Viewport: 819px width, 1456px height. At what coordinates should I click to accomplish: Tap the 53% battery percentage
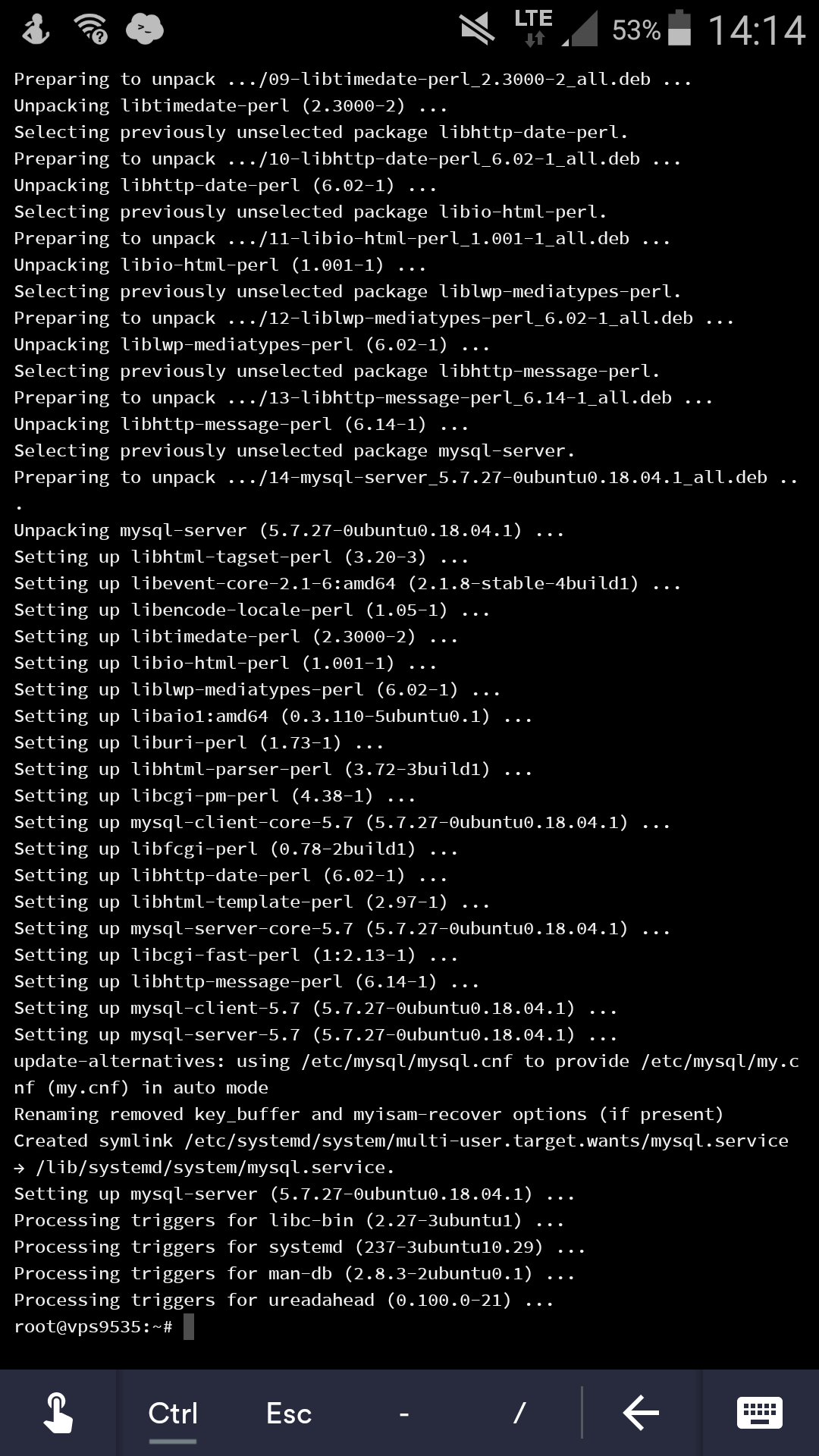pyautogui.click(x=635, y=30)
